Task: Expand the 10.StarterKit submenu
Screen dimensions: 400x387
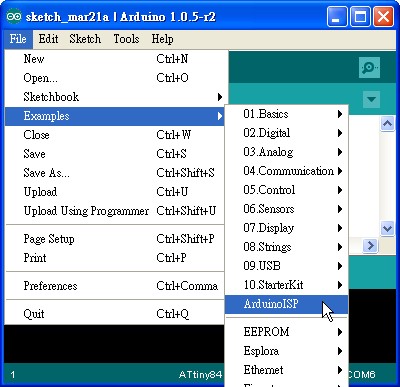Action: point(287,285)
